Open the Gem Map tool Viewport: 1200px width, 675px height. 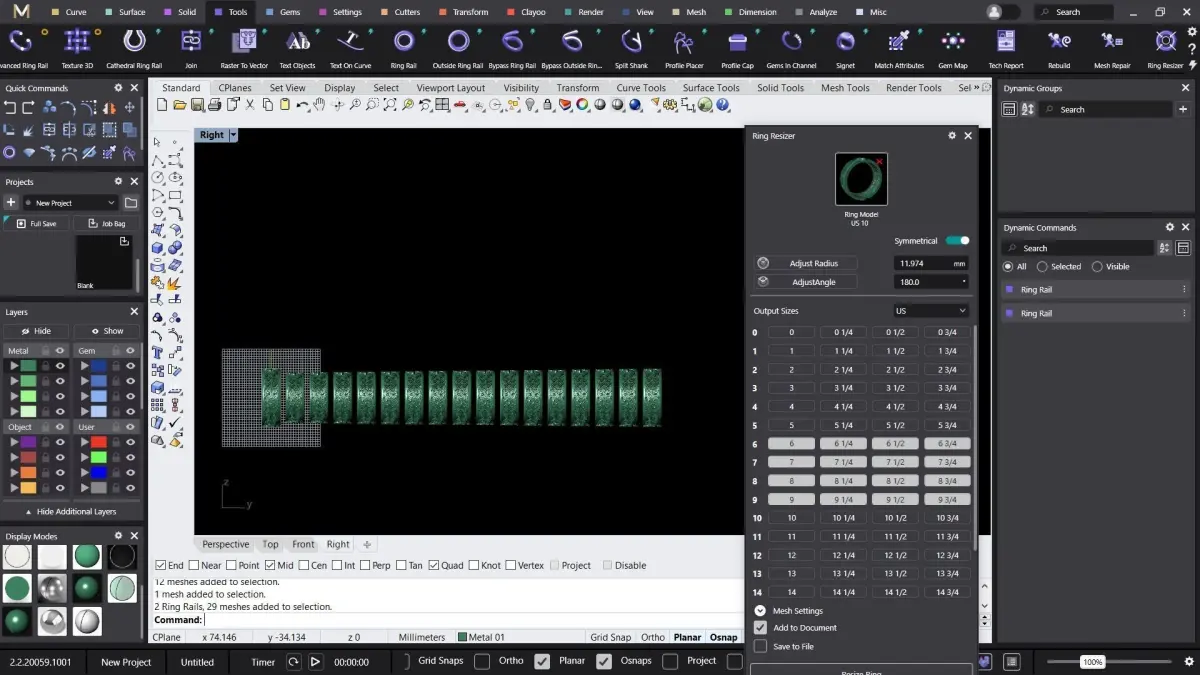[x=953, y=47]
